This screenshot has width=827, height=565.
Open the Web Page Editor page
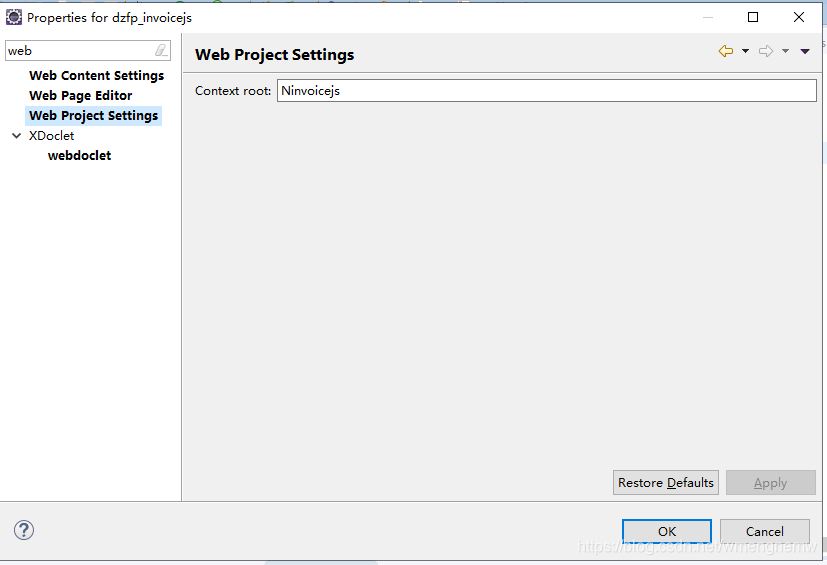tap(80, 96)
